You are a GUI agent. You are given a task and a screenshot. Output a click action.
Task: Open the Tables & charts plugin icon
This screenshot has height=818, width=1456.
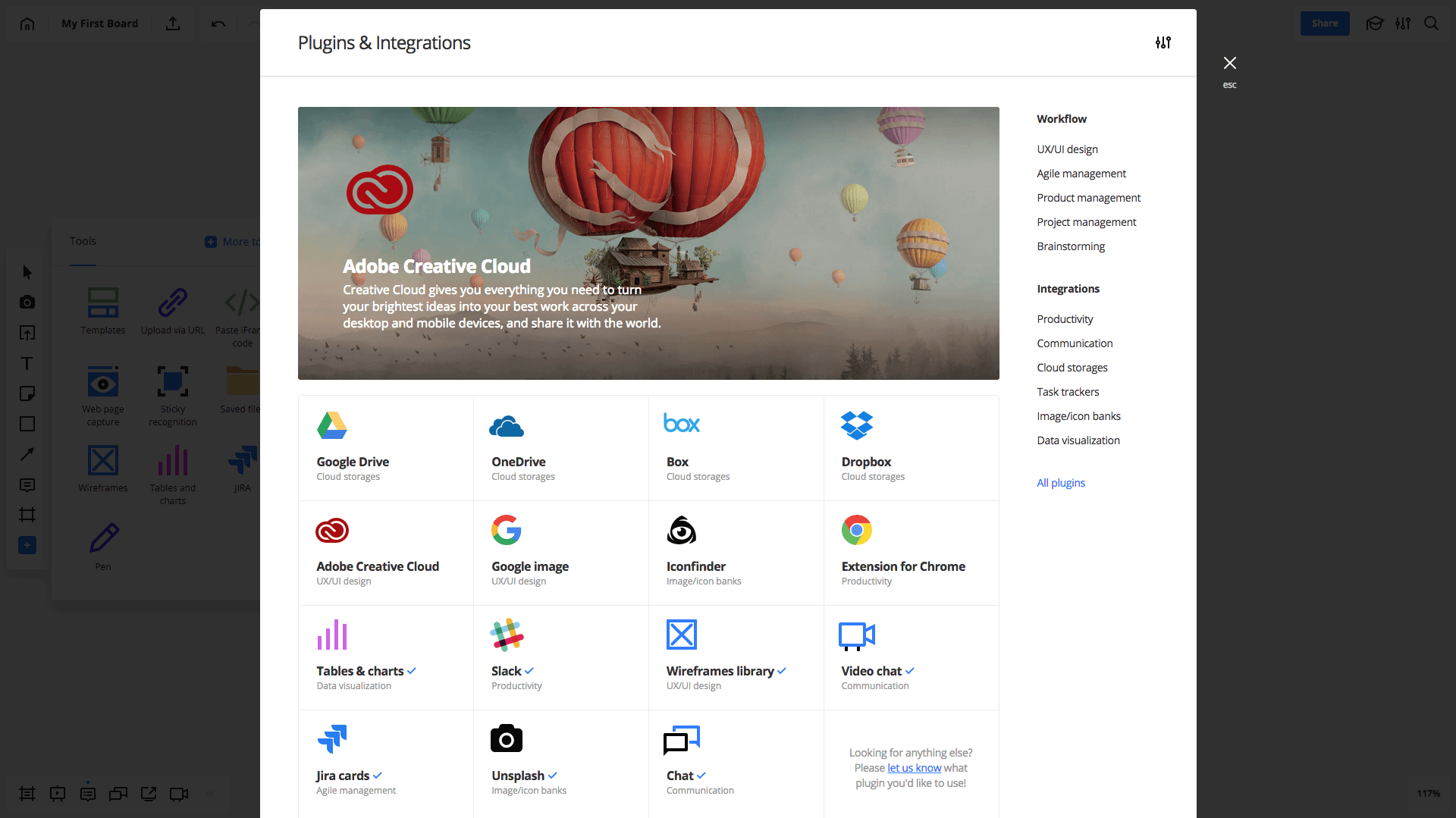click(332, 635)
